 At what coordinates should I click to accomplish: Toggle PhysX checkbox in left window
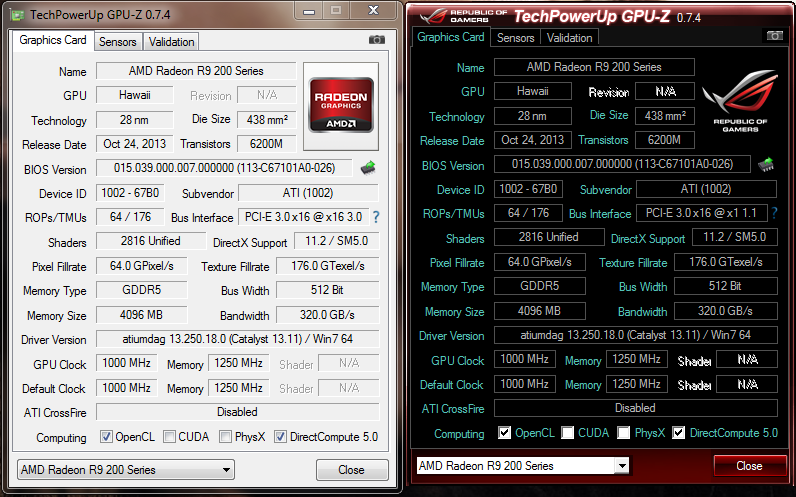point(226,437)
